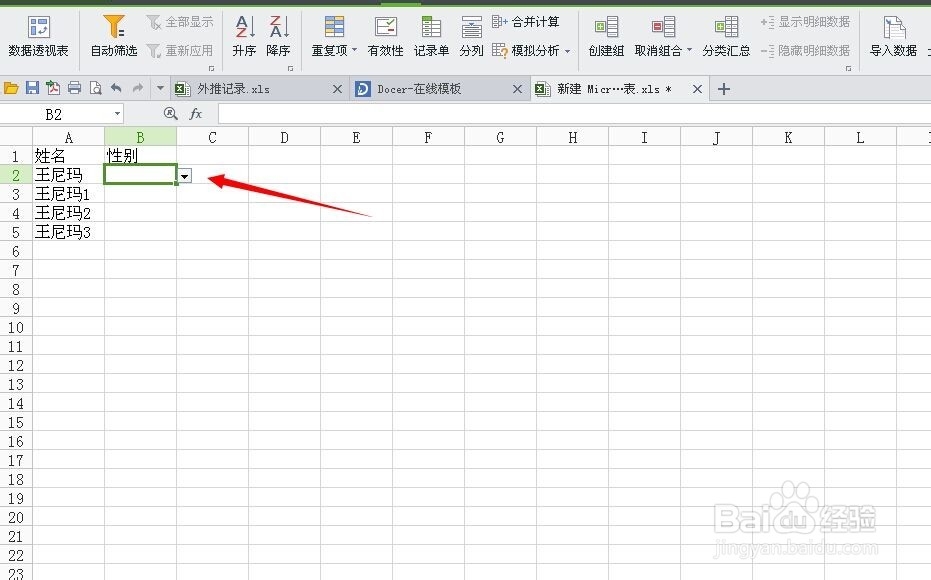
Task: Close the Docer-在线模板 tab
Action: point(517,89)
